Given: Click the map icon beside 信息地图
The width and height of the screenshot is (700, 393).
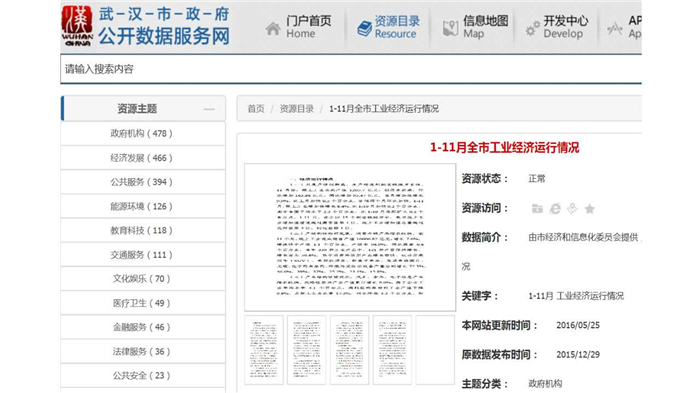Looking at the screenshot, I should [x=450, y=29].
